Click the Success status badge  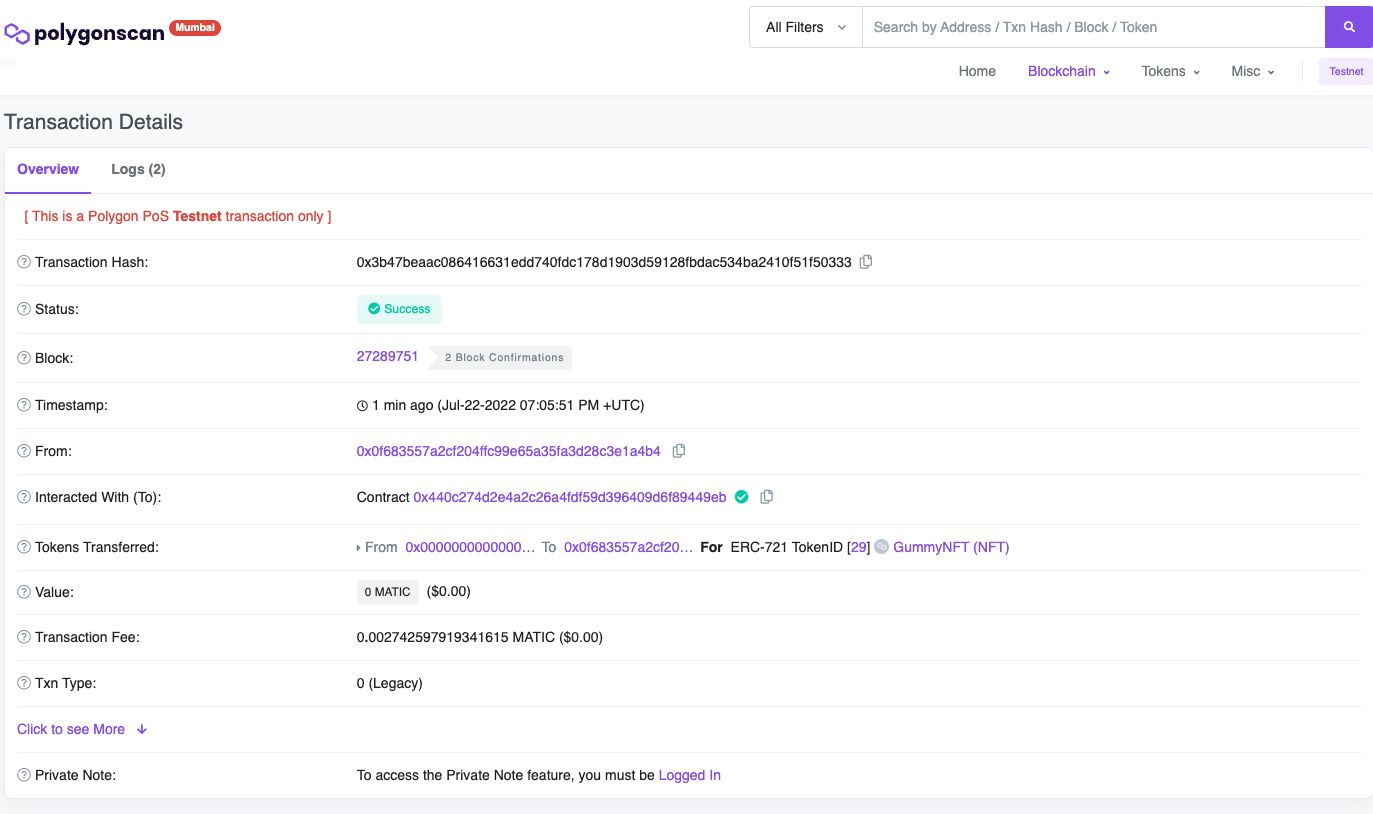click(399, 309)
